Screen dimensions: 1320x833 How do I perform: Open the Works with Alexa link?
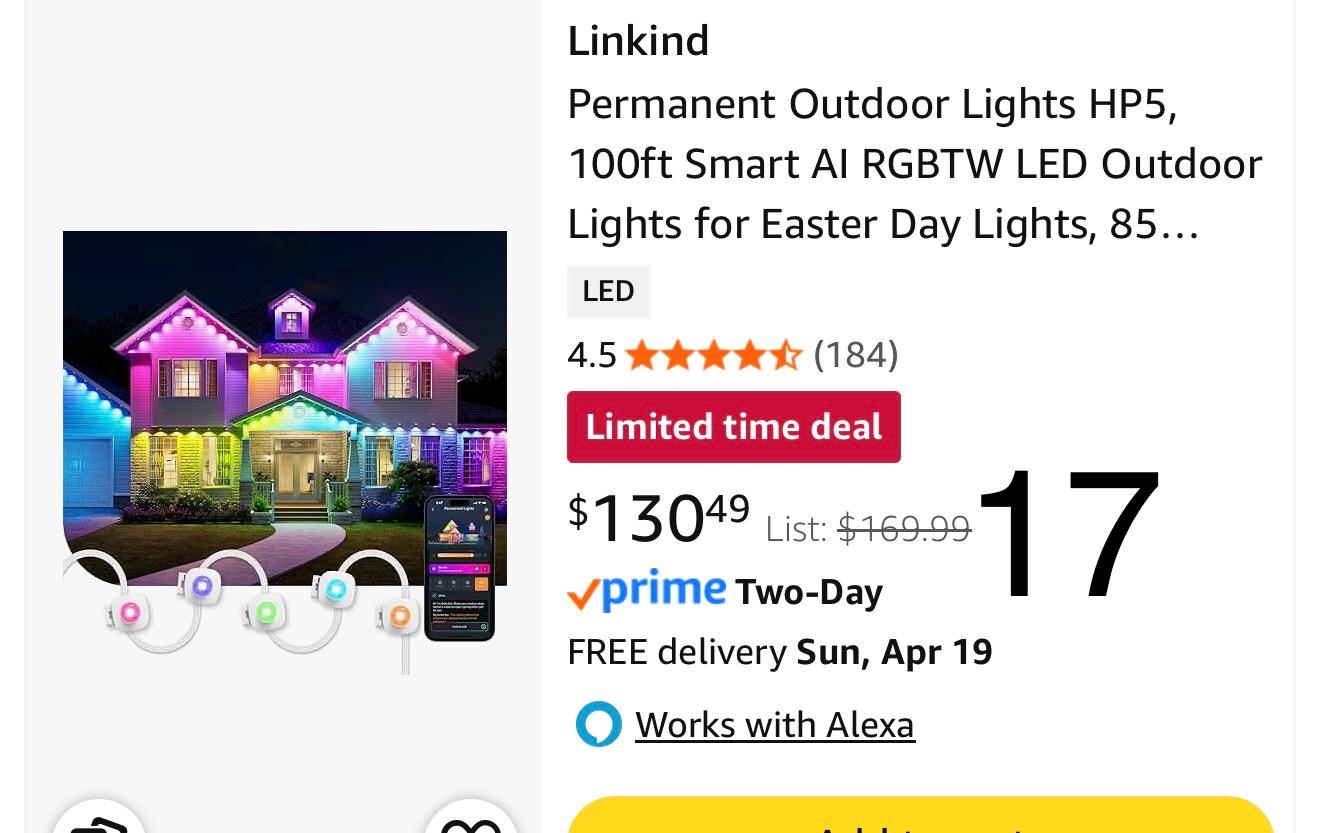[x=774, y=725]
